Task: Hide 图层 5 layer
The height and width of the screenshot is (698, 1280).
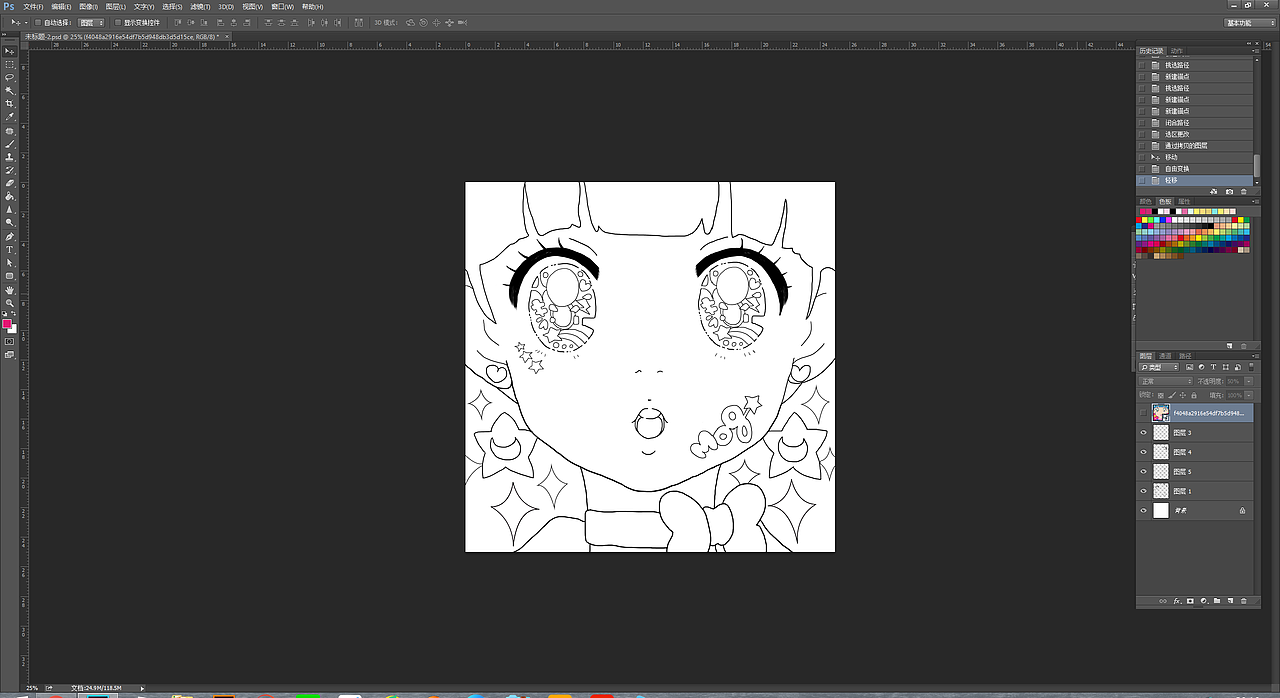Action: click(1144, 470)
